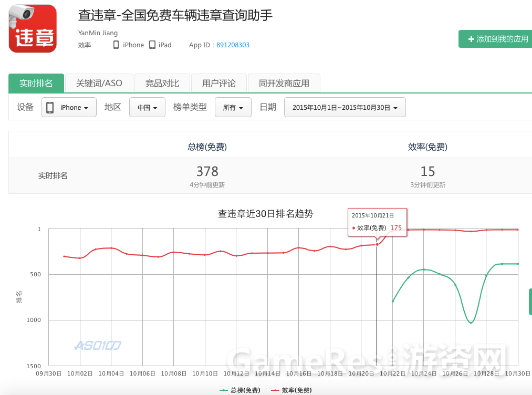Toggle the 总榜(免费) green legend item
Screen dimensions: 532x395
tap(240, 390)
